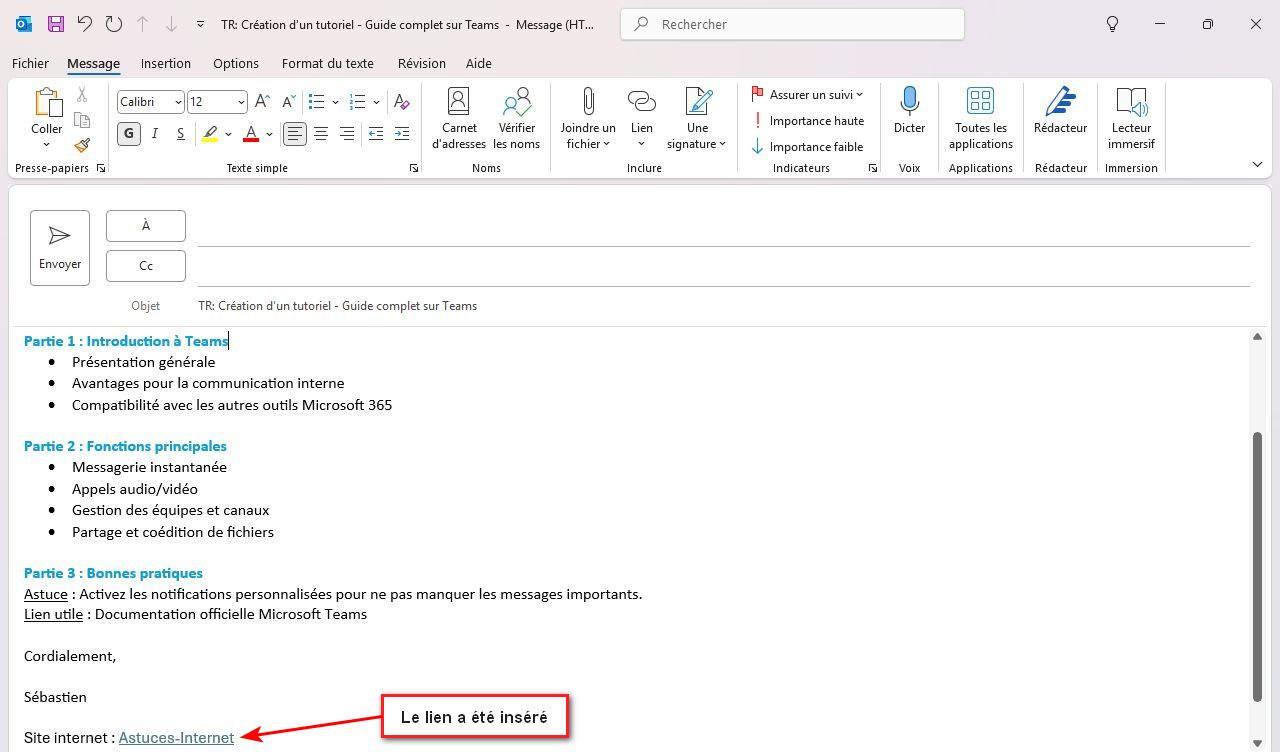Toggle italic (I) formatting
This screenshot has height=752, width=1280.
pyautogui.click(x=155, y=133)
